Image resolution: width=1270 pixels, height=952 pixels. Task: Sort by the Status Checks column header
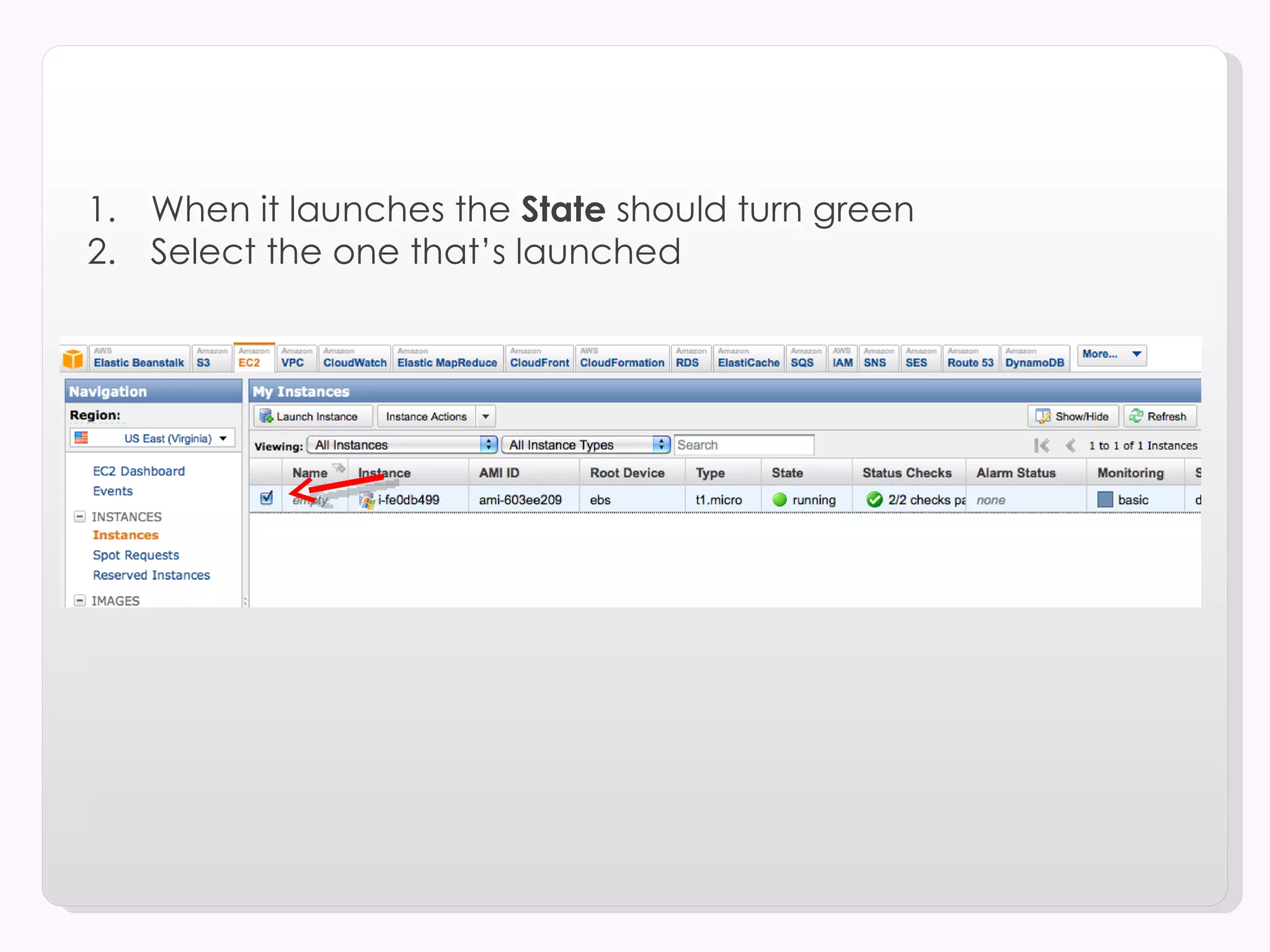click(x=909, y=472)
